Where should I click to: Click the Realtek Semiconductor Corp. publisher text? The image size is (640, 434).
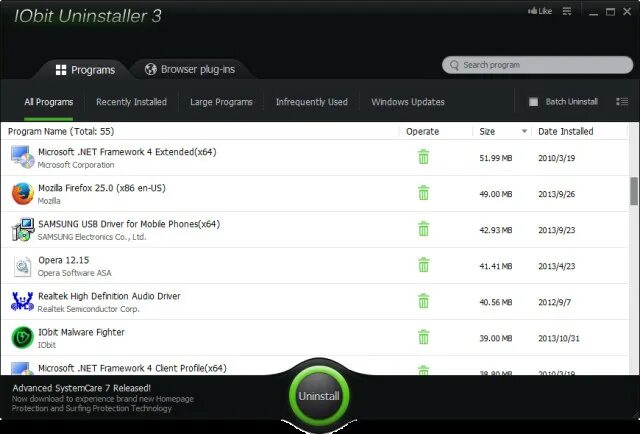coord(88,309)
